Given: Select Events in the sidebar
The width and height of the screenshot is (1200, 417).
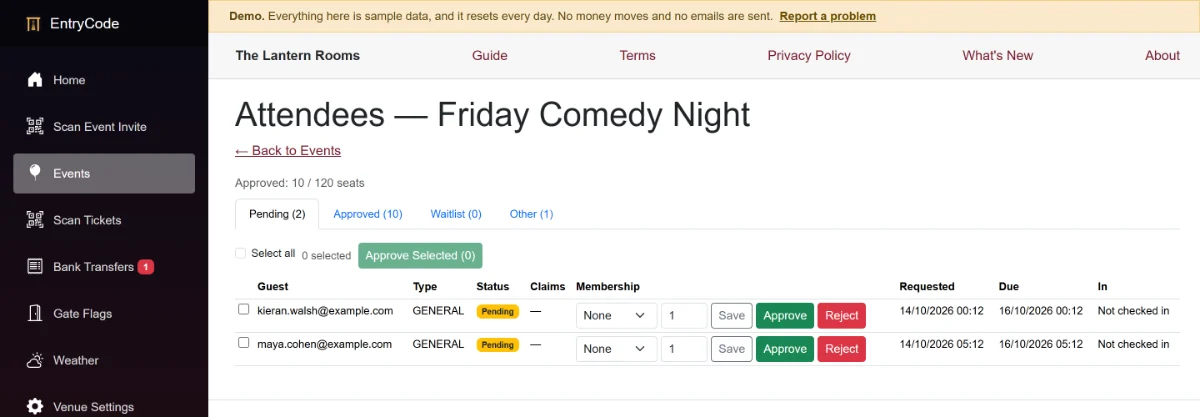Looking at the screenshot, I should [x=104, y=173].
